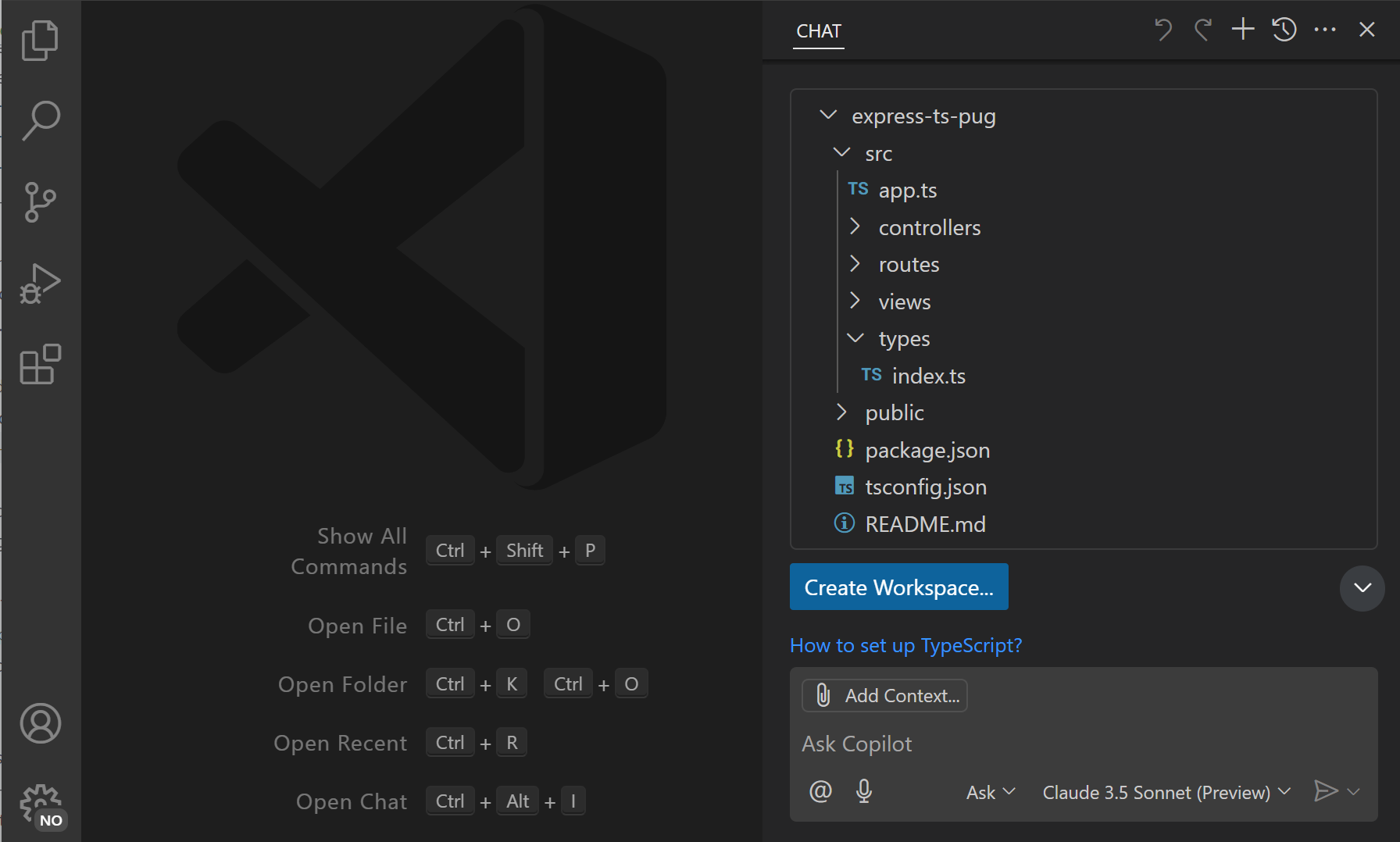Open the Explorer view
Image resolution: width=1400 pixels, height=842 pixels.
[x=41, y=39]
